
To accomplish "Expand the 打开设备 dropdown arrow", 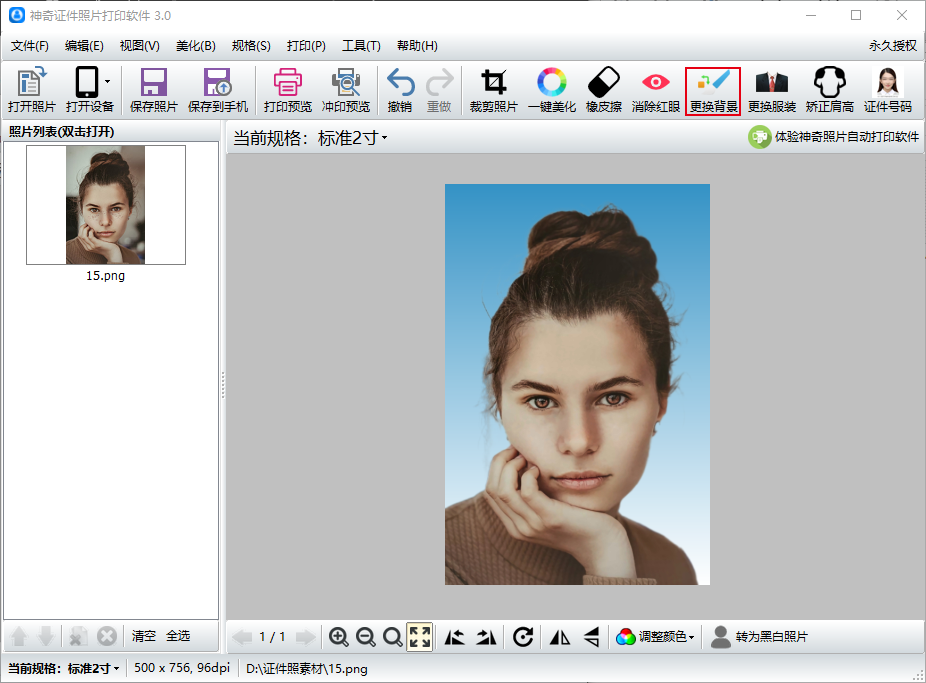I will pyautogui.click(x=107, y=81).
